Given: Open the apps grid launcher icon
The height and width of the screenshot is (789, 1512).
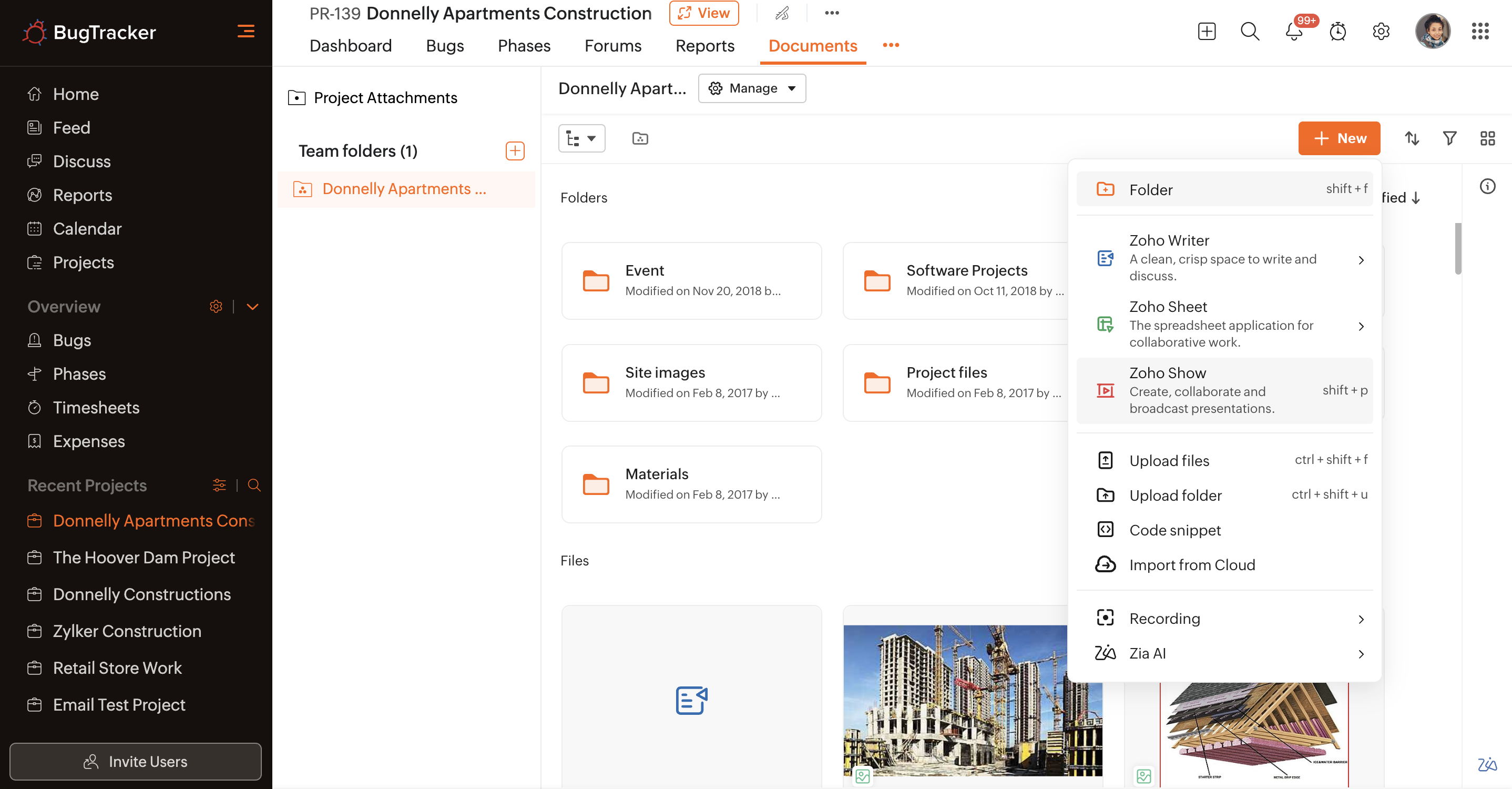Looking at the screenshot, I should (1480, 31).
